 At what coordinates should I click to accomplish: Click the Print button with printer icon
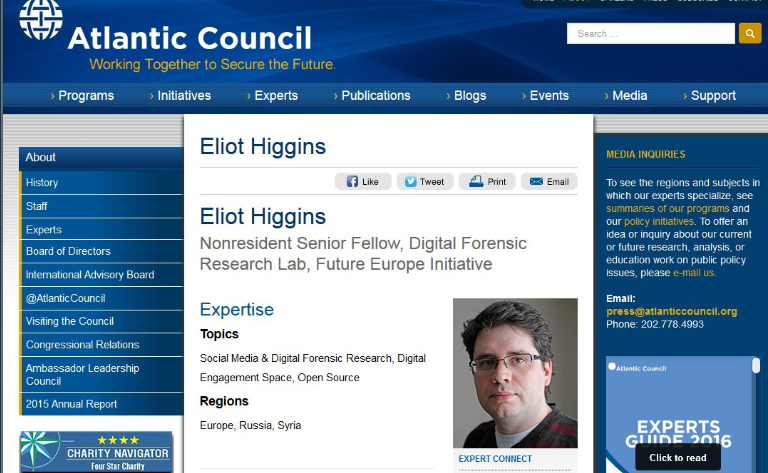point(487,182)
